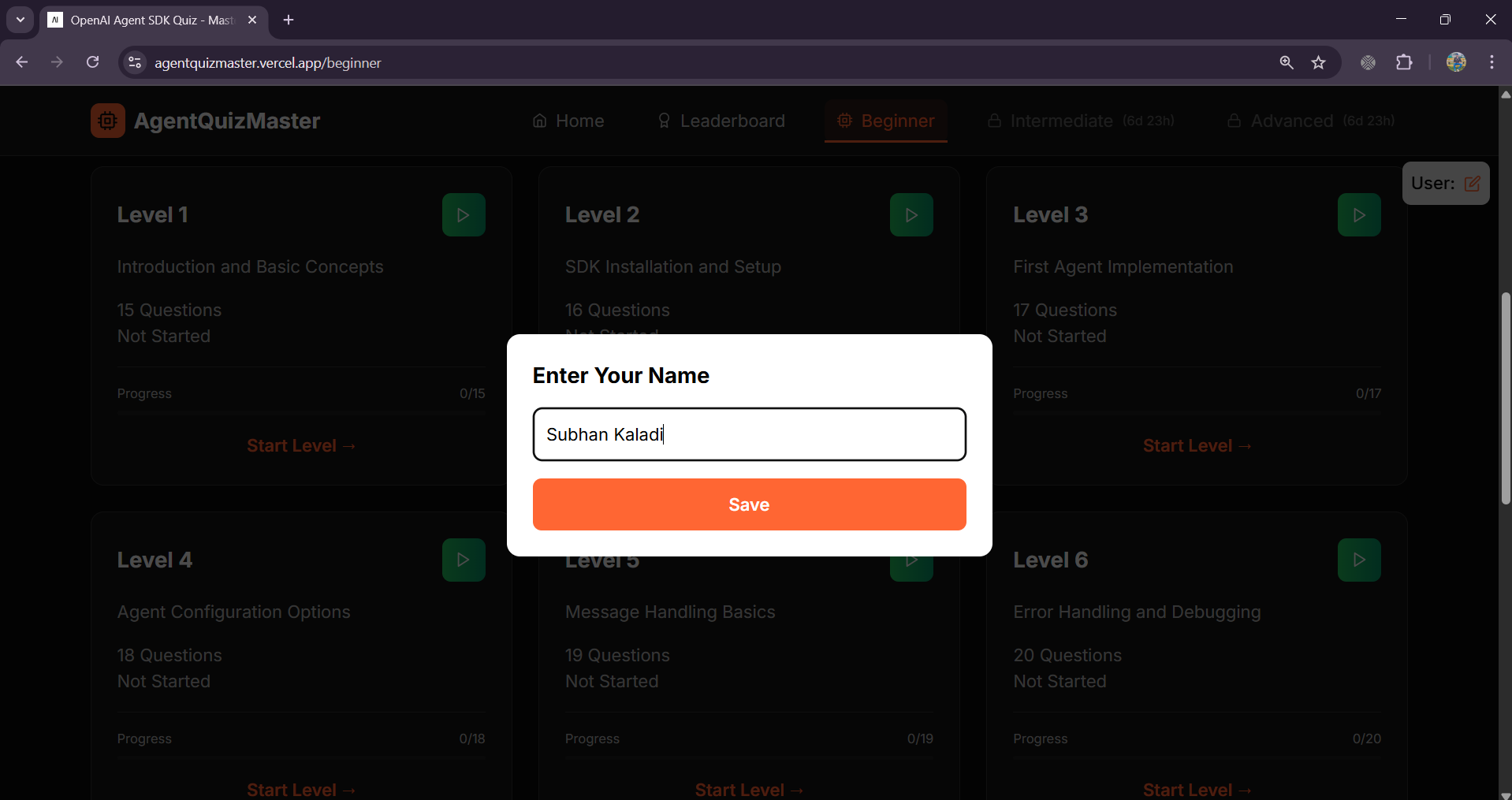Click Message Handling Basics text
This screenshot has width=1512, height=800.
tap(670, 612)
